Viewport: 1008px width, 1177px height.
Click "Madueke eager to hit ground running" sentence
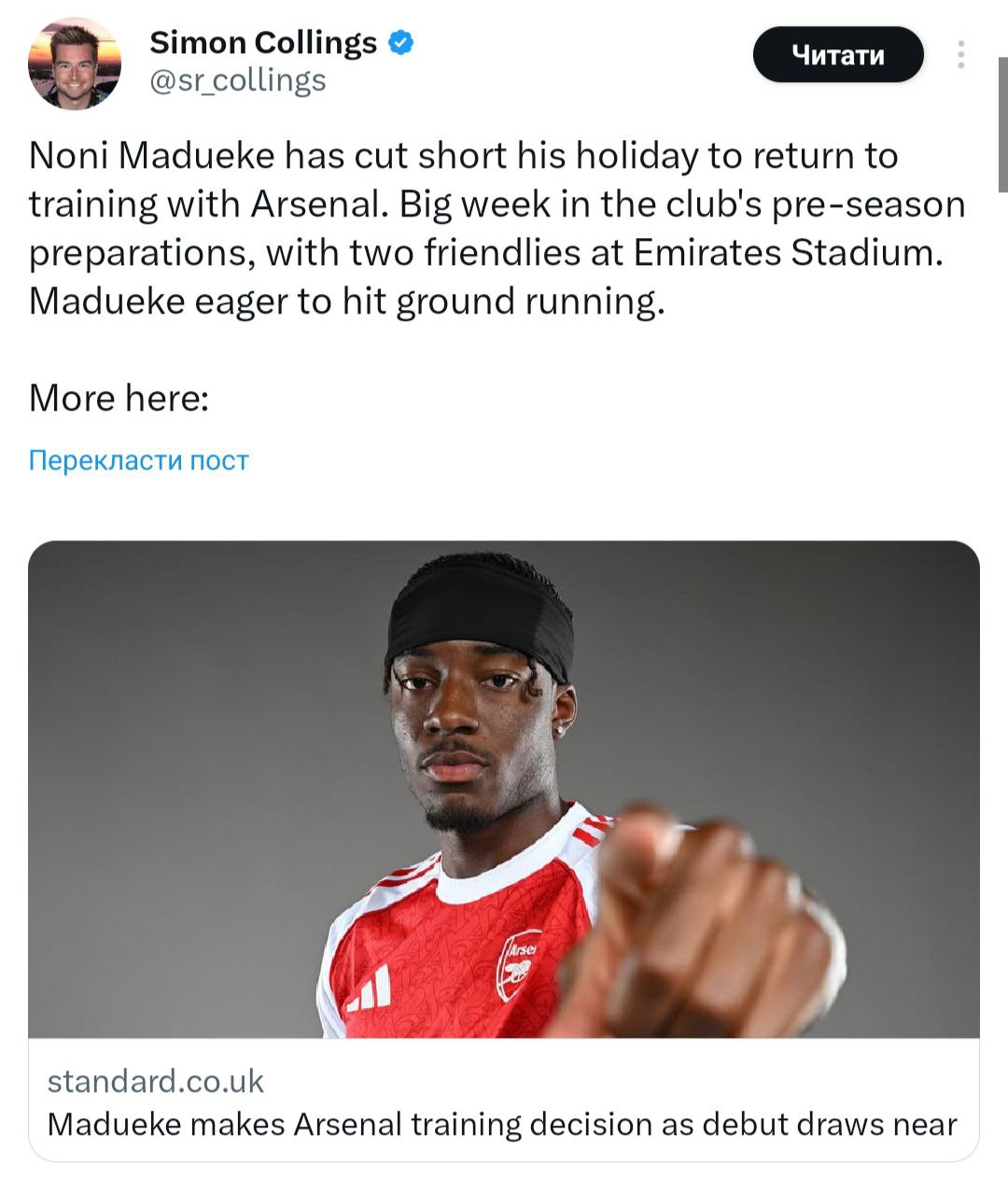coord(346,301)
